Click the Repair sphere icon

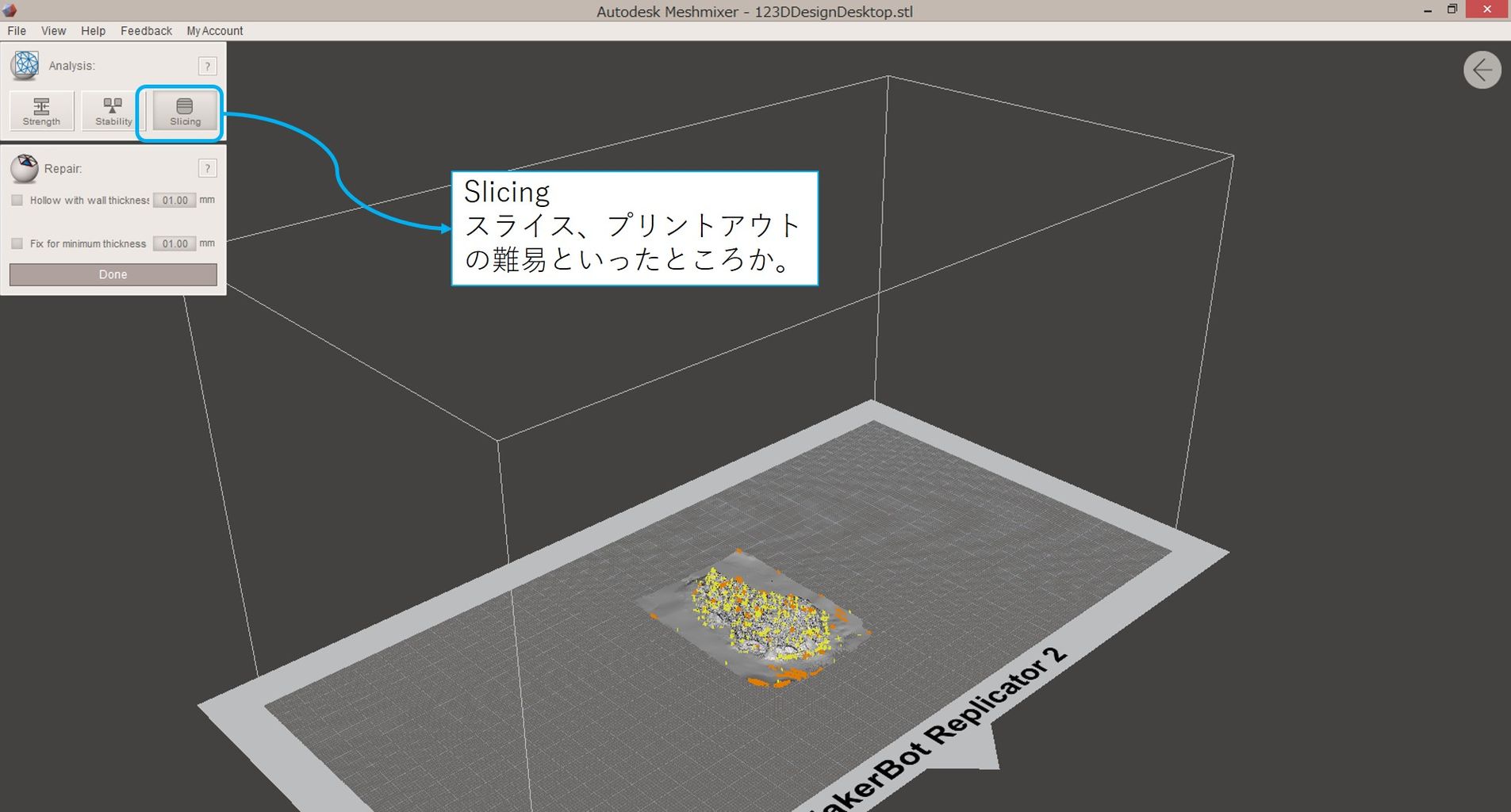click(25, 168)
